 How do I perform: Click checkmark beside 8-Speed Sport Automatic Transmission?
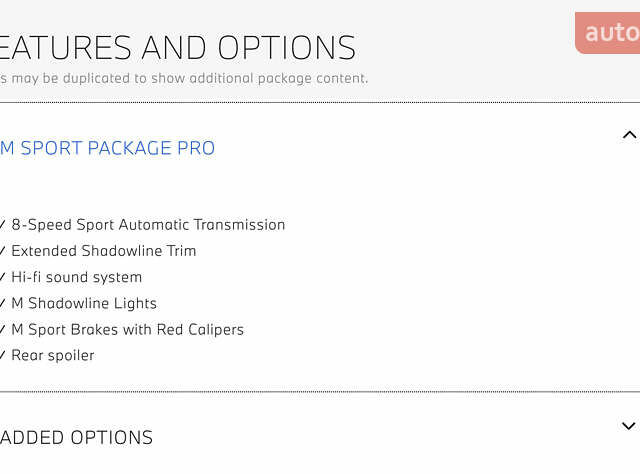coord(2,225)
